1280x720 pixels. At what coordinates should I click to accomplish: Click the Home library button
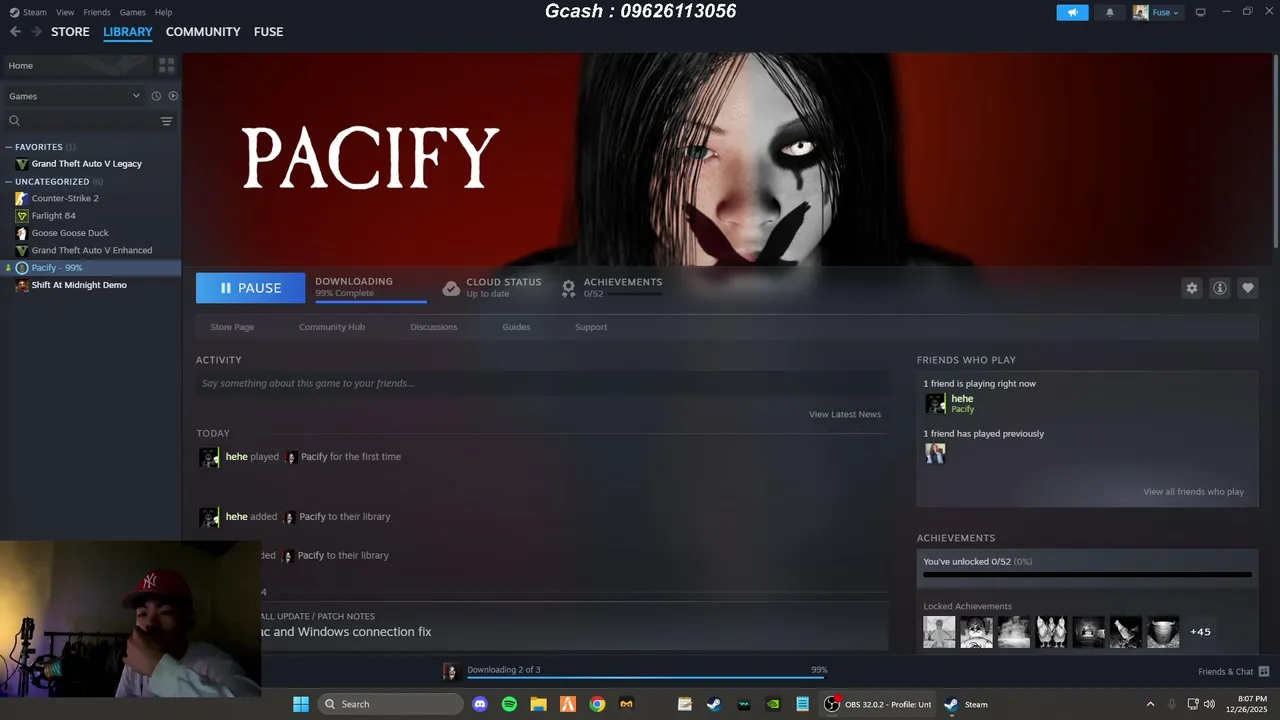[77, 65]
